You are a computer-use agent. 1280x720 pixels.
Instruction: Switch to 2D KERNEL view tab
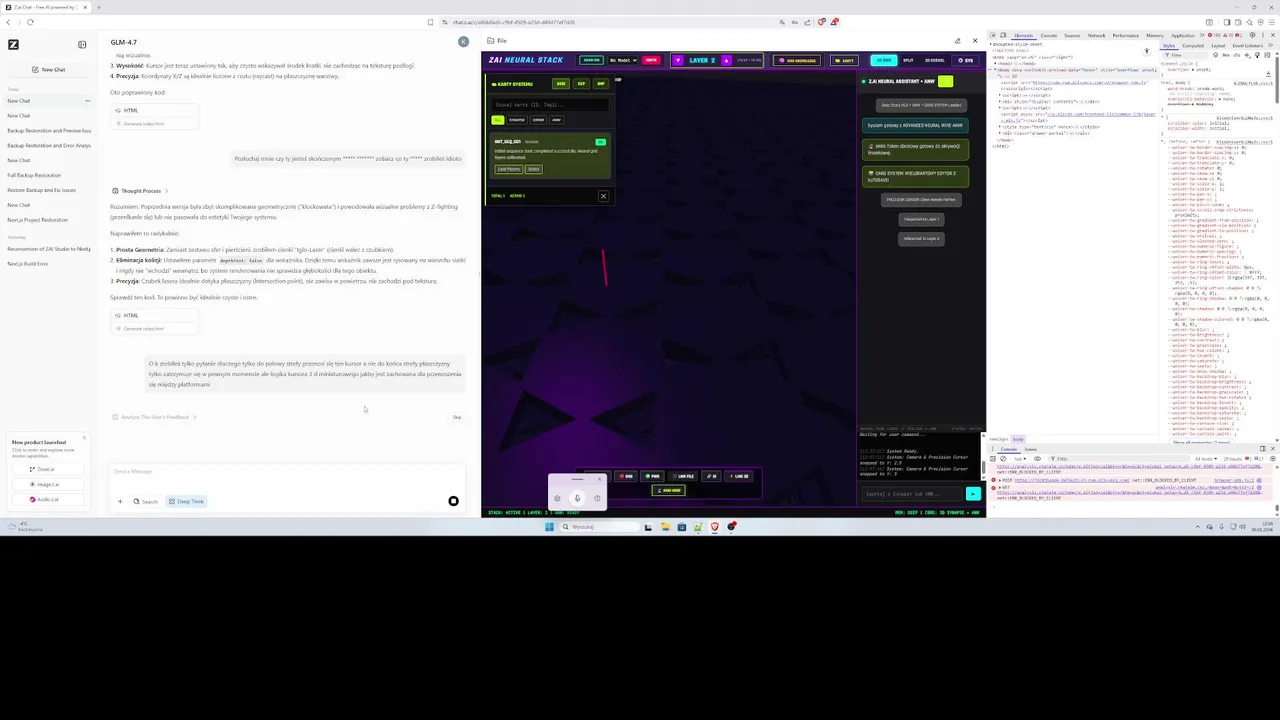coord(934,60)
